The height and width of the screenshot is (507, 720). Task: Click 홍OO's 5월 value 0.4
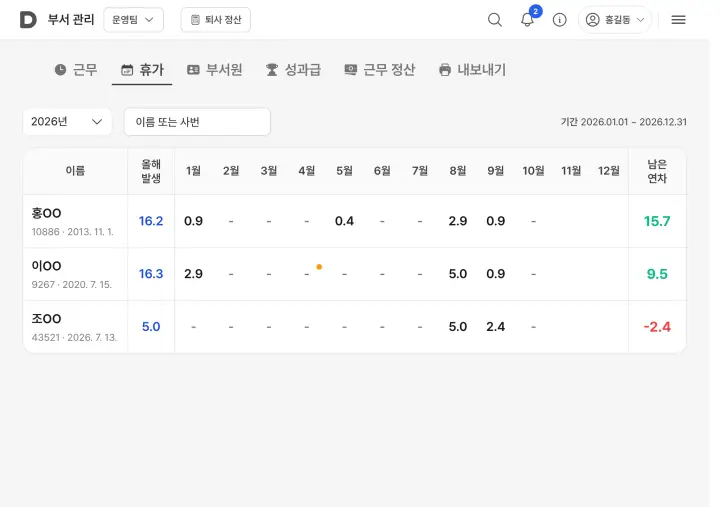[x=344, y=221]
